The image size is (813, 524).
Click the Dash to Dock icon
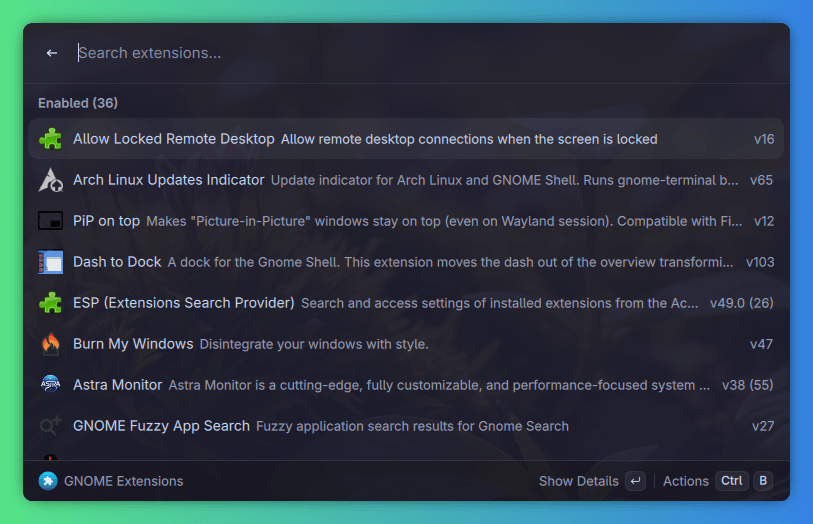50,262
